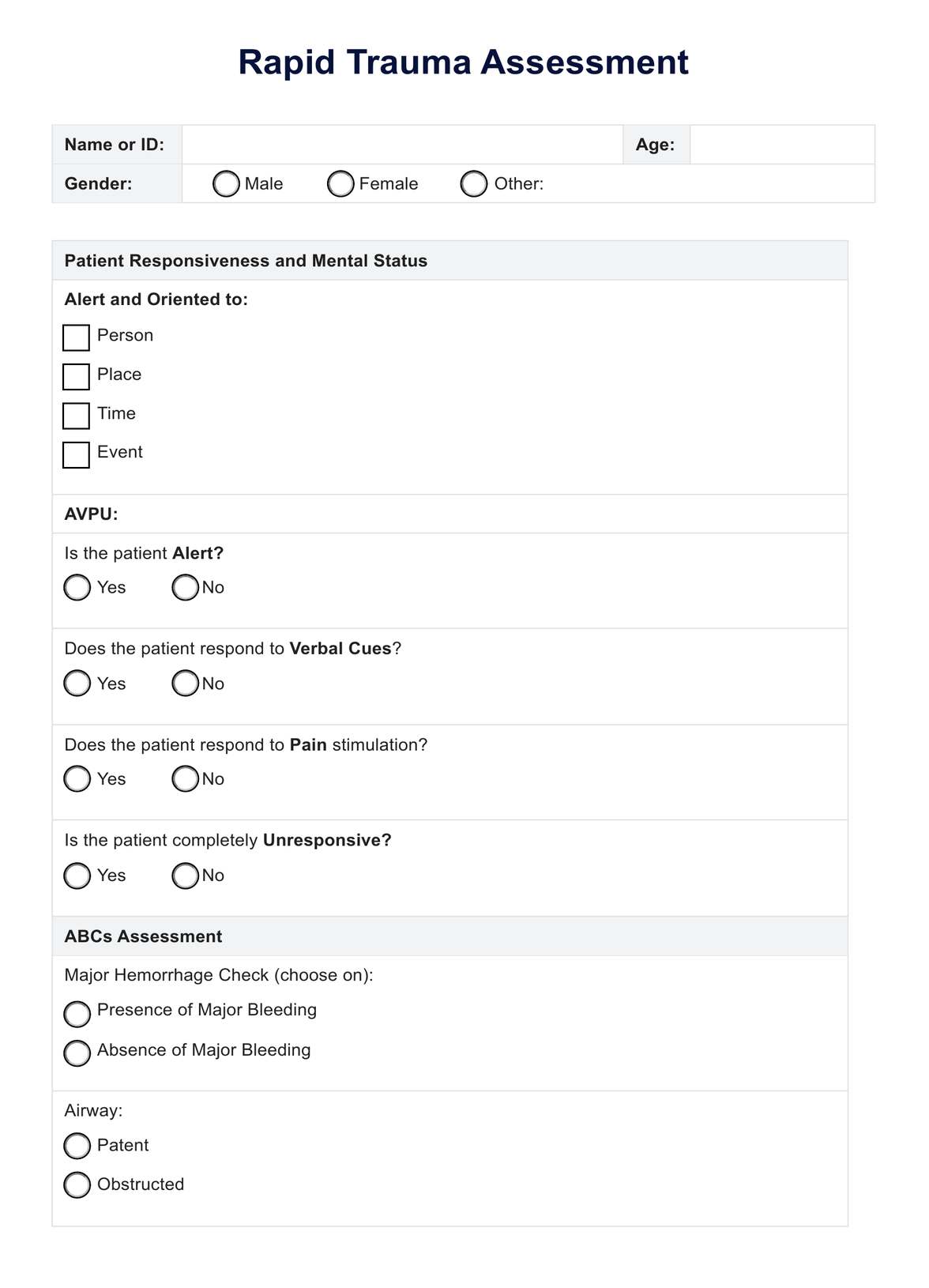Select Male gender option
Viewport: 929px width, 1288px height.
(226, 184)
